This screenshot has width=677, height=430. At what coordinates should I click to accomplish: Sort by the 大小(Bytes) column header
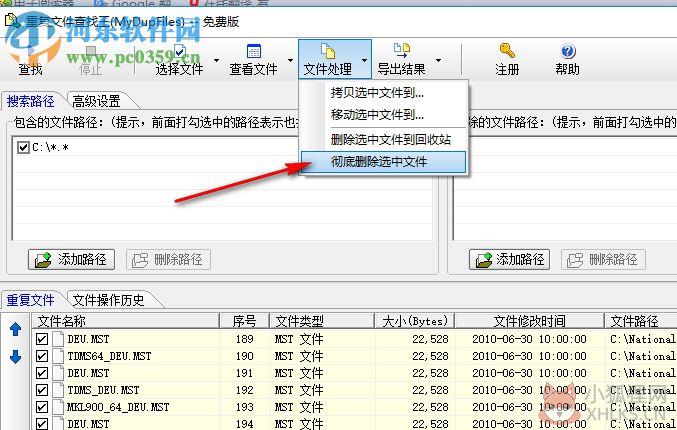point(414,321)
